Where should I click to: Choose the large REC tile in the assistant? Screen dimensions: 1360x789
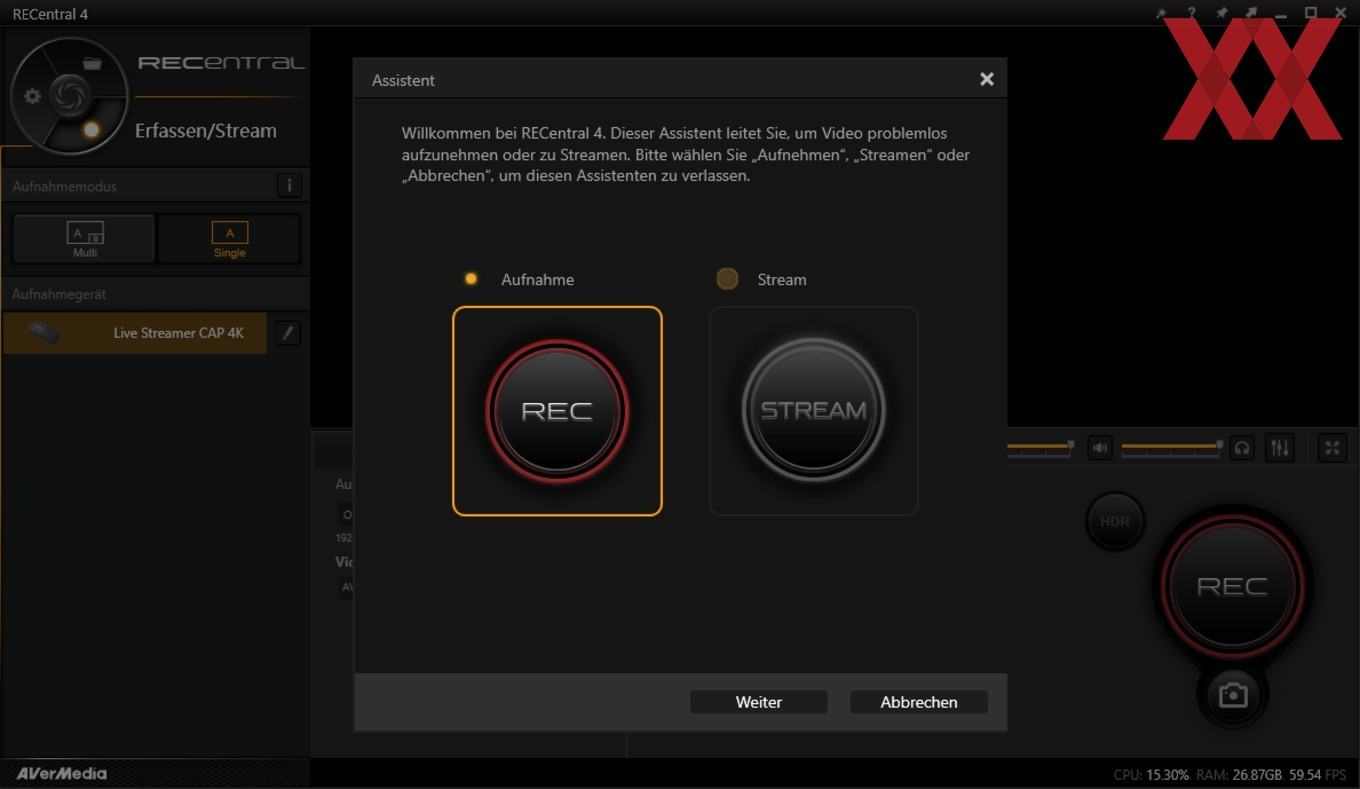[557, 411]
